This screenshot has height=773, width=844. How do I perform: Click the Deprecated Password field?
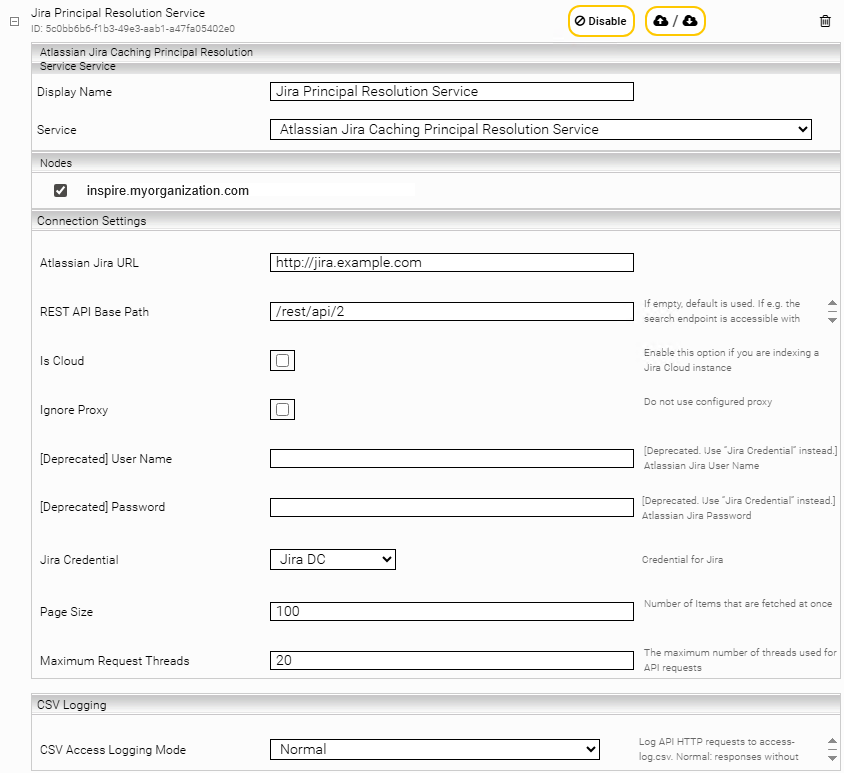click(x=452, y=507)
